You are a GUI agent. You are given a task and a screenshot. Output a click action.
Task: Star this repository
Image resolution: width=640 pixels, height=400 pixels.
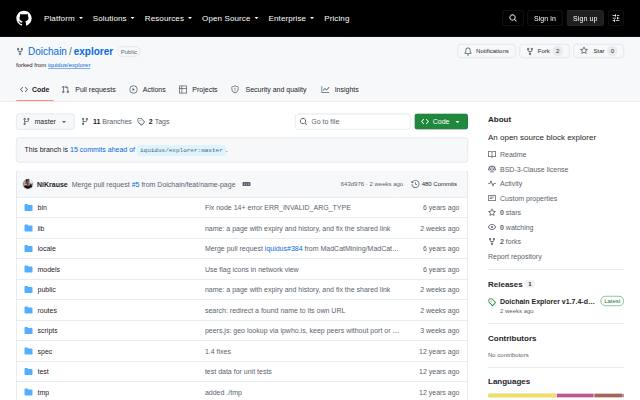pyautogui.click(x=598, y=51)
